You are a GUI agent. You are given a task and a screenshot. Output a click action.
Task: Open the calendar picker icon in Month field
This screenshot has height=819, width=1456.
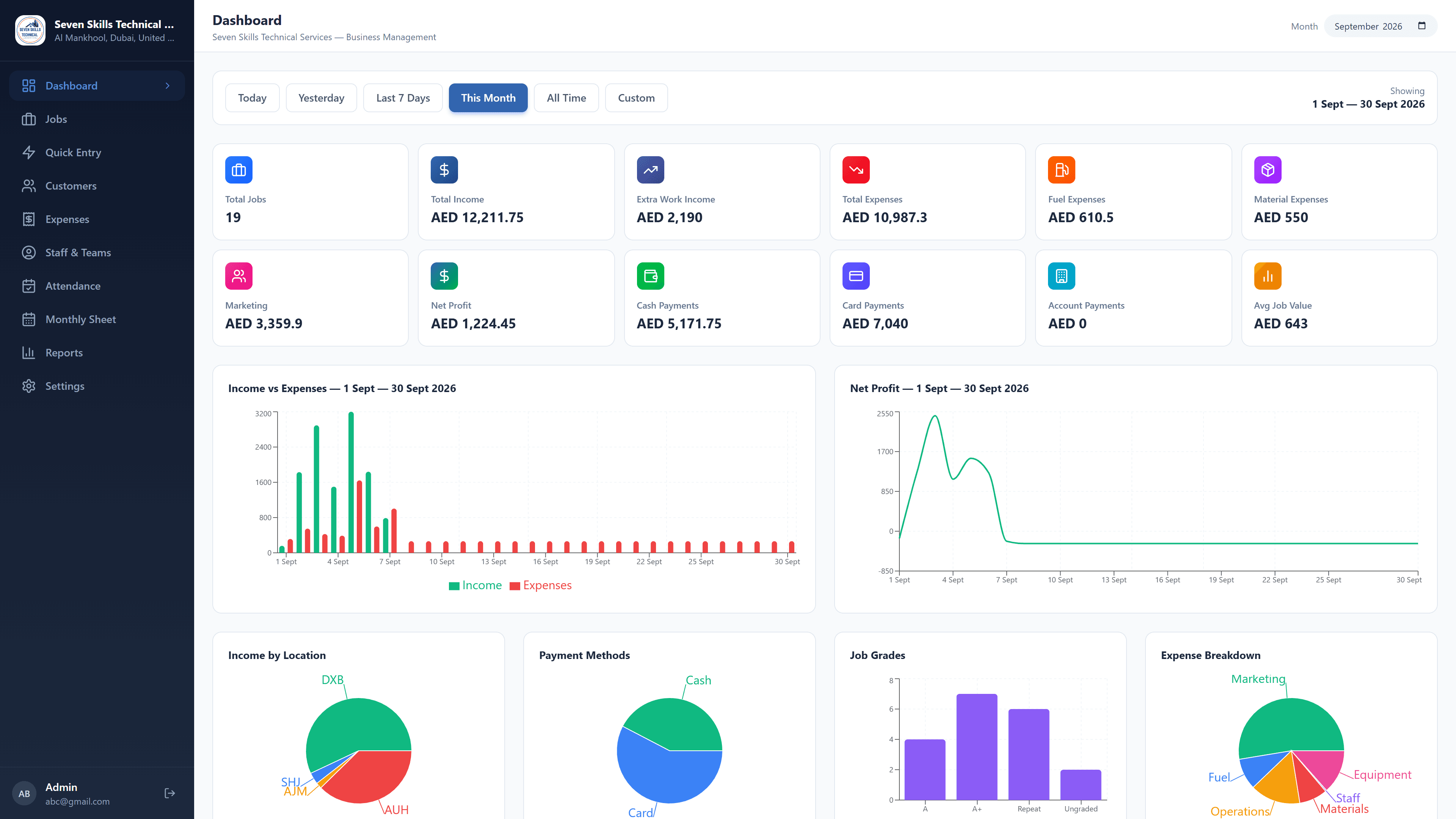1421,26
